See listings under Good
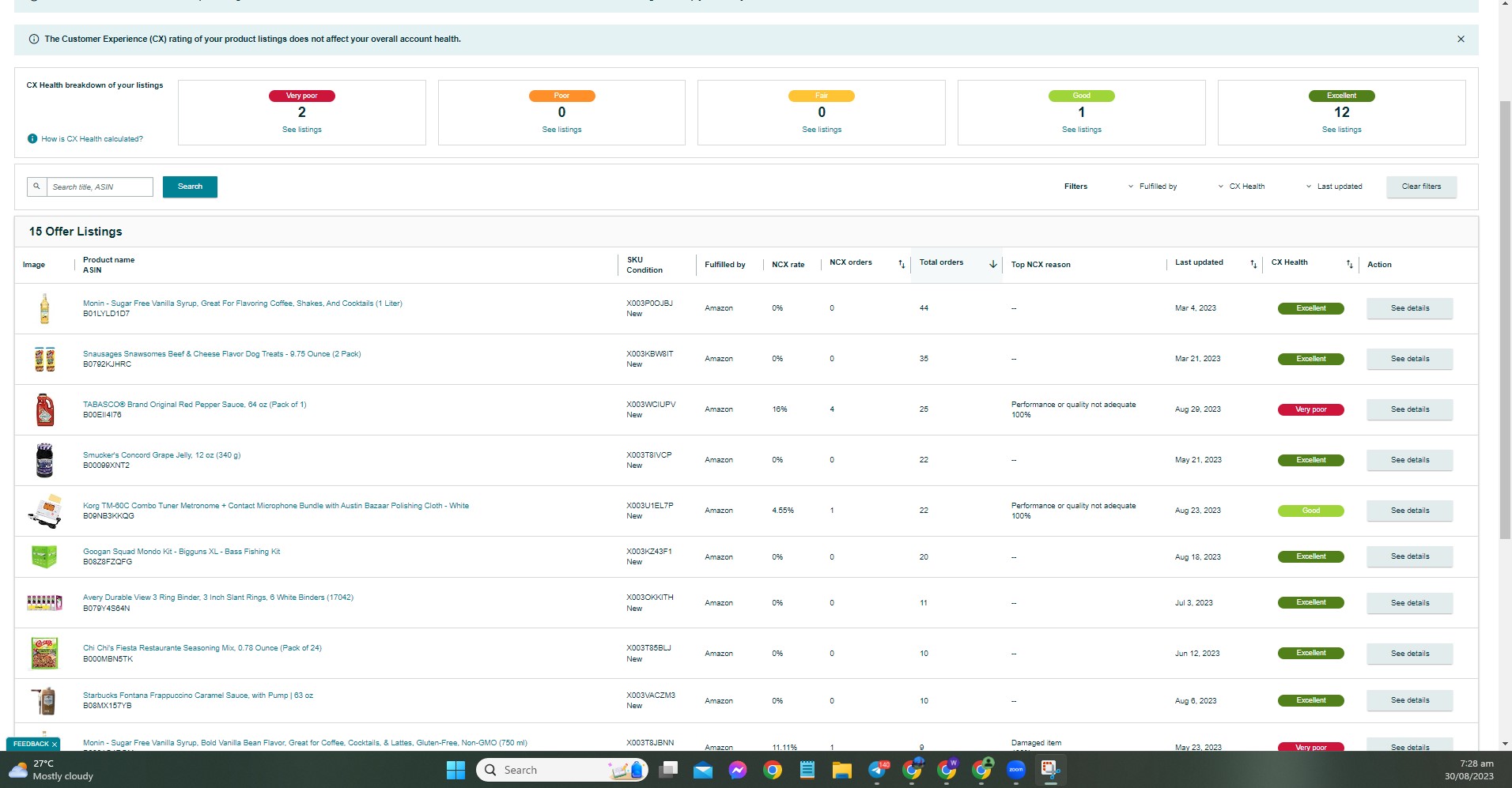This screenshot has width=1512, height=788. coord(1082,130)
